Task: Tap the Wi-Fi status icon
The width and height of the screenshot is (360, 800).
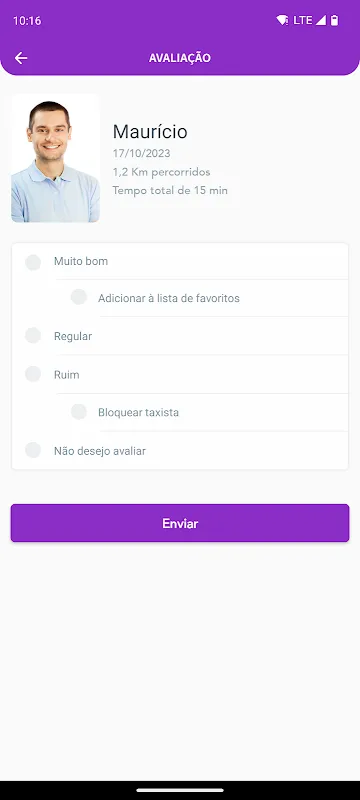Action: tap(282, 20)
